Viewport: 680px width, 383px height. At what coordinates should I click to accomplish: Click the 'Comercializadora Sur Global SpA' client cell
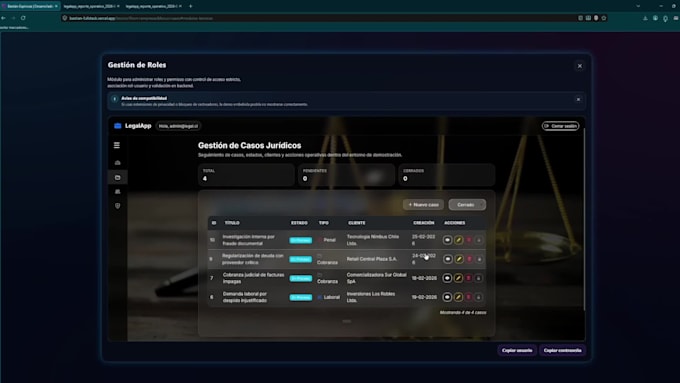[x=377, y=278]
